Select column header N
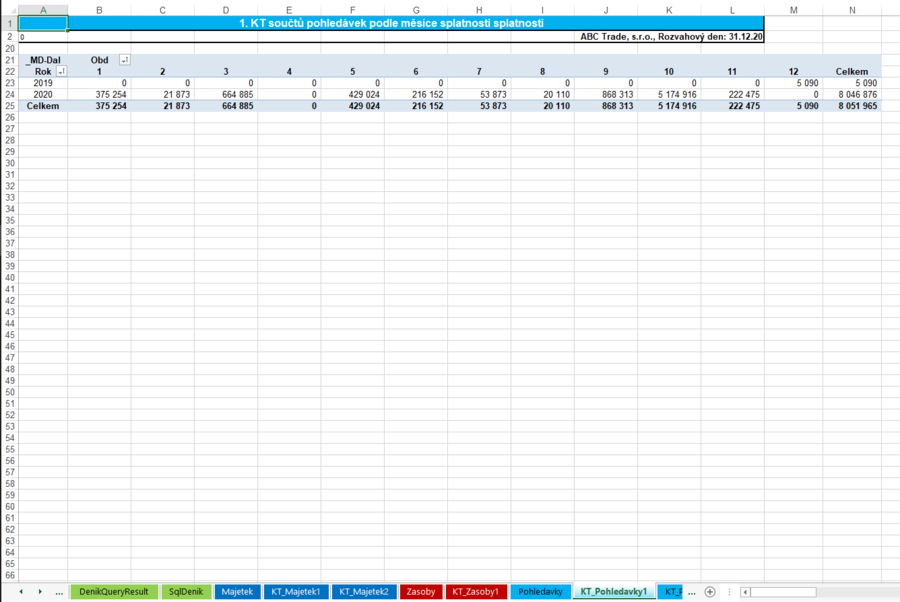 tap(851, 10)
